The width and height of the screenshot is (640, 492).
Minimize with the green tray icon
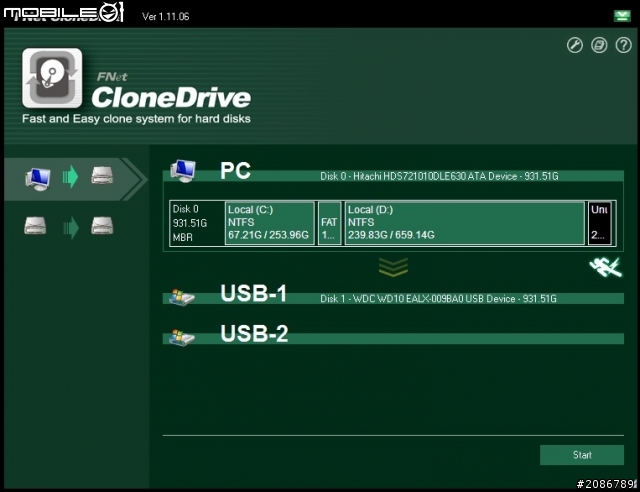pos(622,16)
